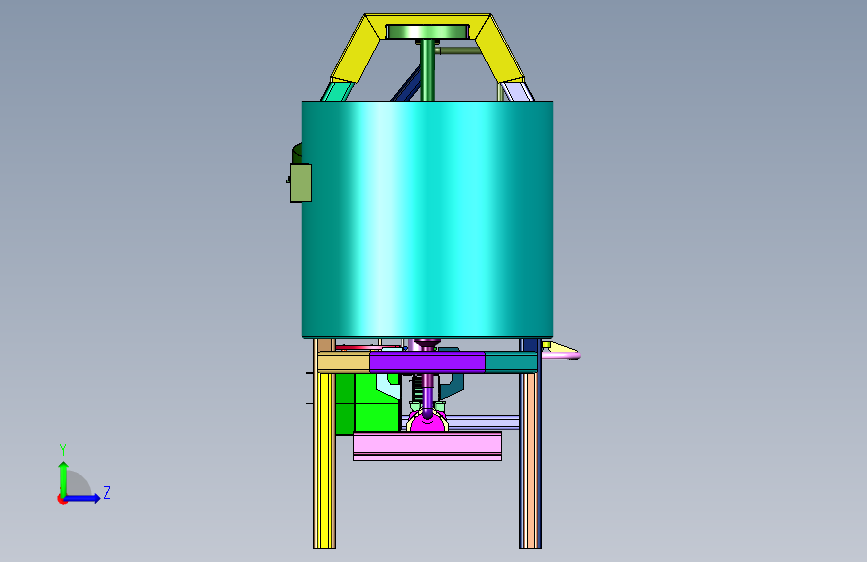The image size is (867, 562).
Task: Select the large cyan cylindrical tank body
Action: [427, 219]
